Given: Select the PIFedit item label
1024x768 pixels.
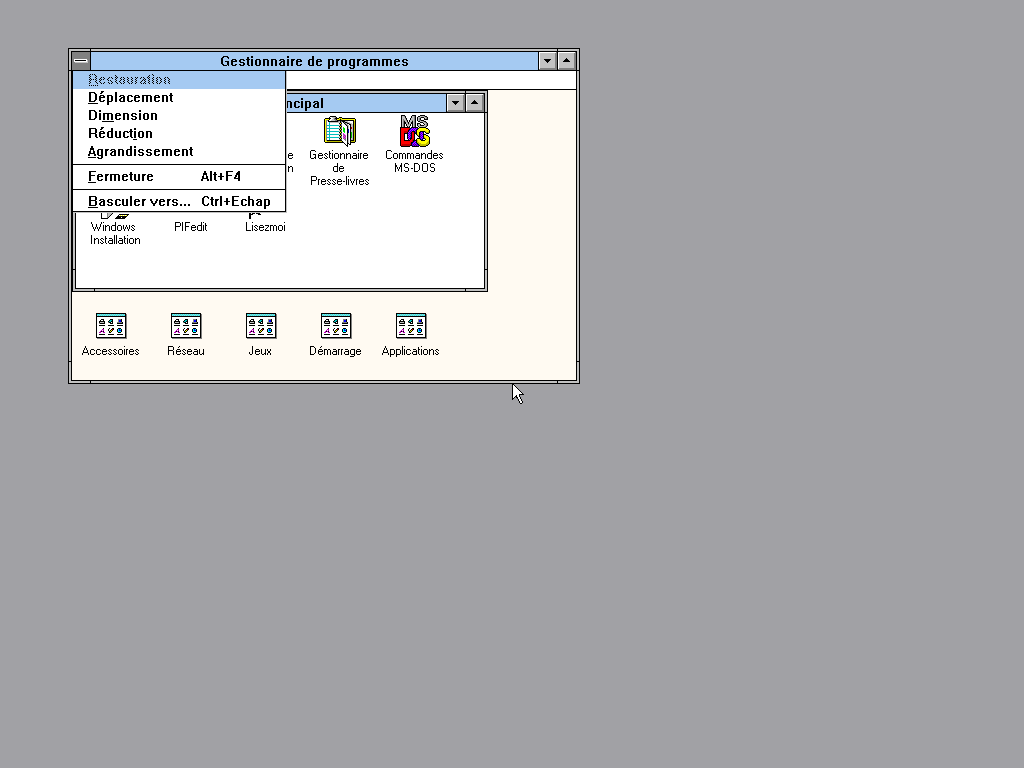Looking at the screenshot, I should 190,227.
